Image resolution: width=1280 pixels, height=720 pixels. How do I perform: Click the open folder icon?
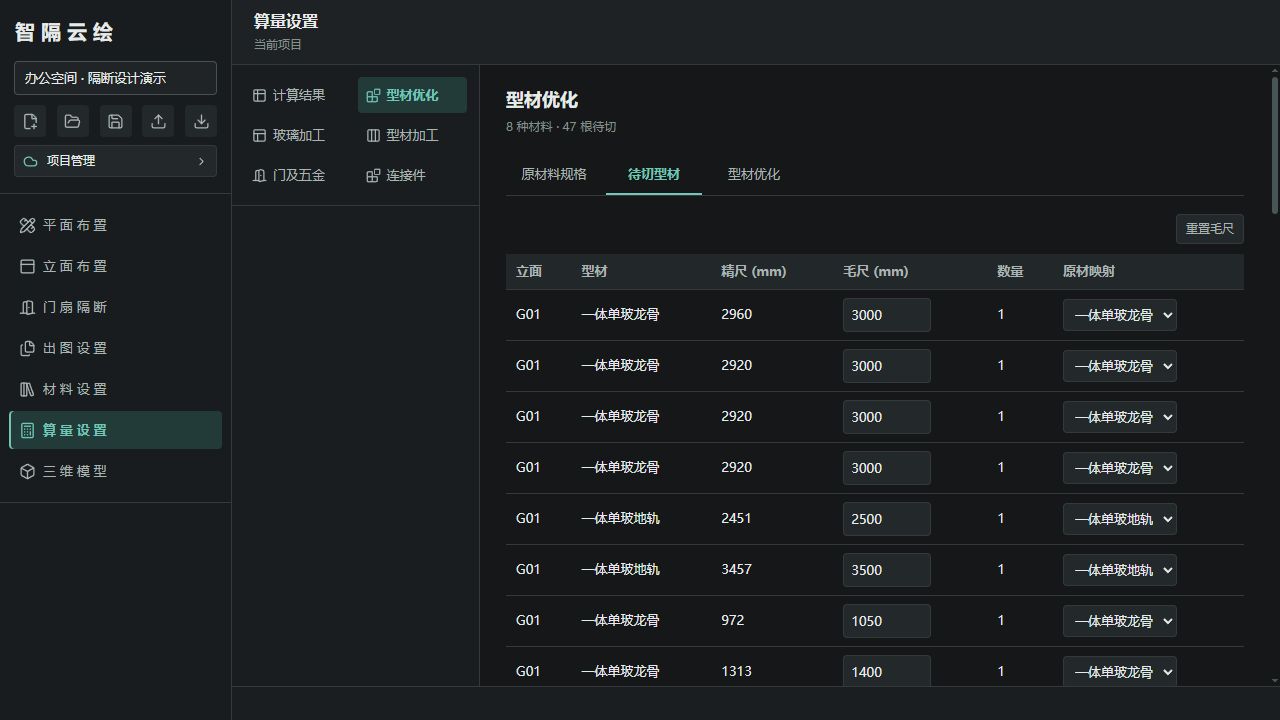(x=73, y=121)
